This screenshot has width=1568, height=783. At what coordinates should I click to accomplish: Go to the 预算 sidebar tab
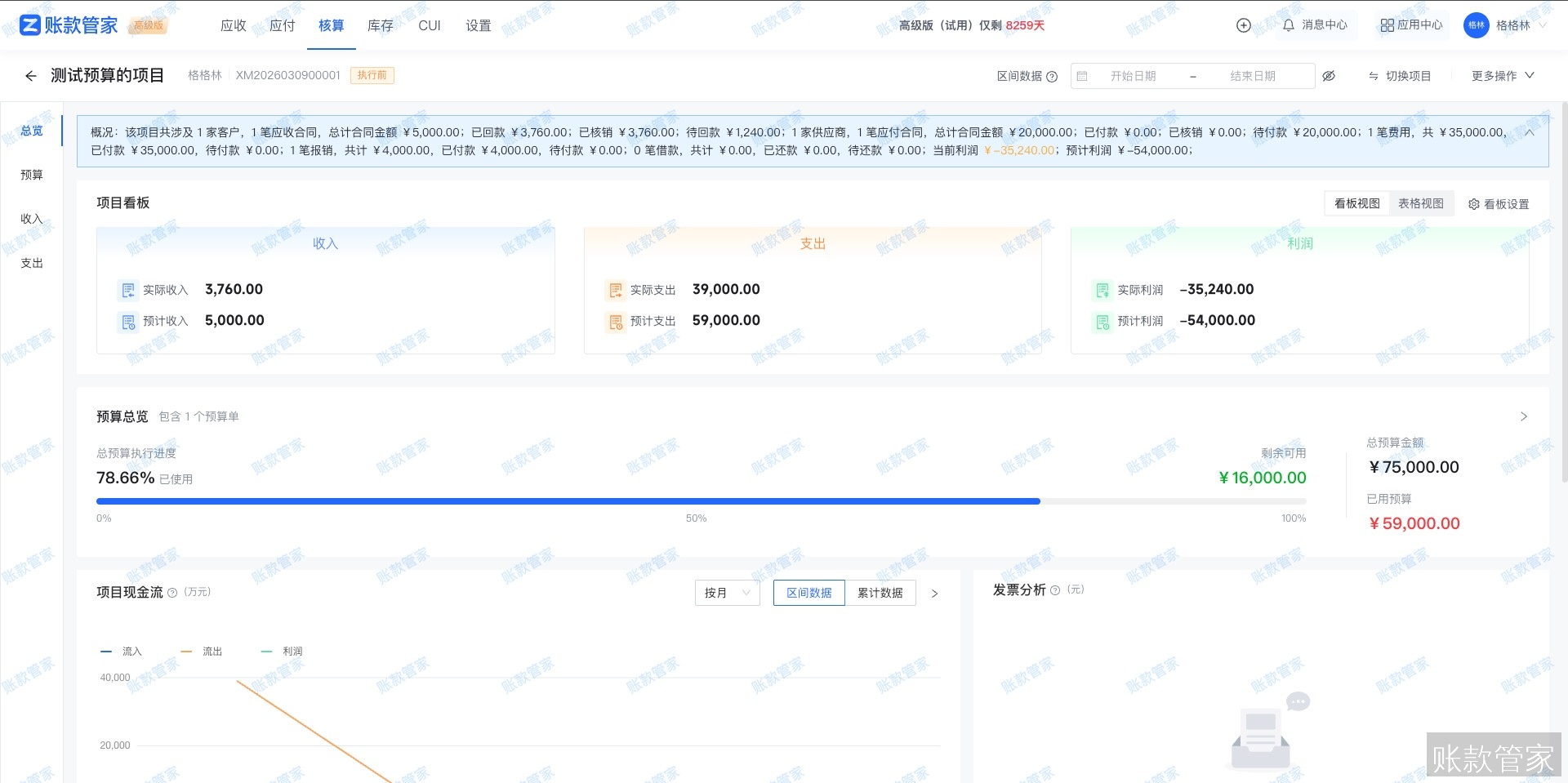[32, 175]
